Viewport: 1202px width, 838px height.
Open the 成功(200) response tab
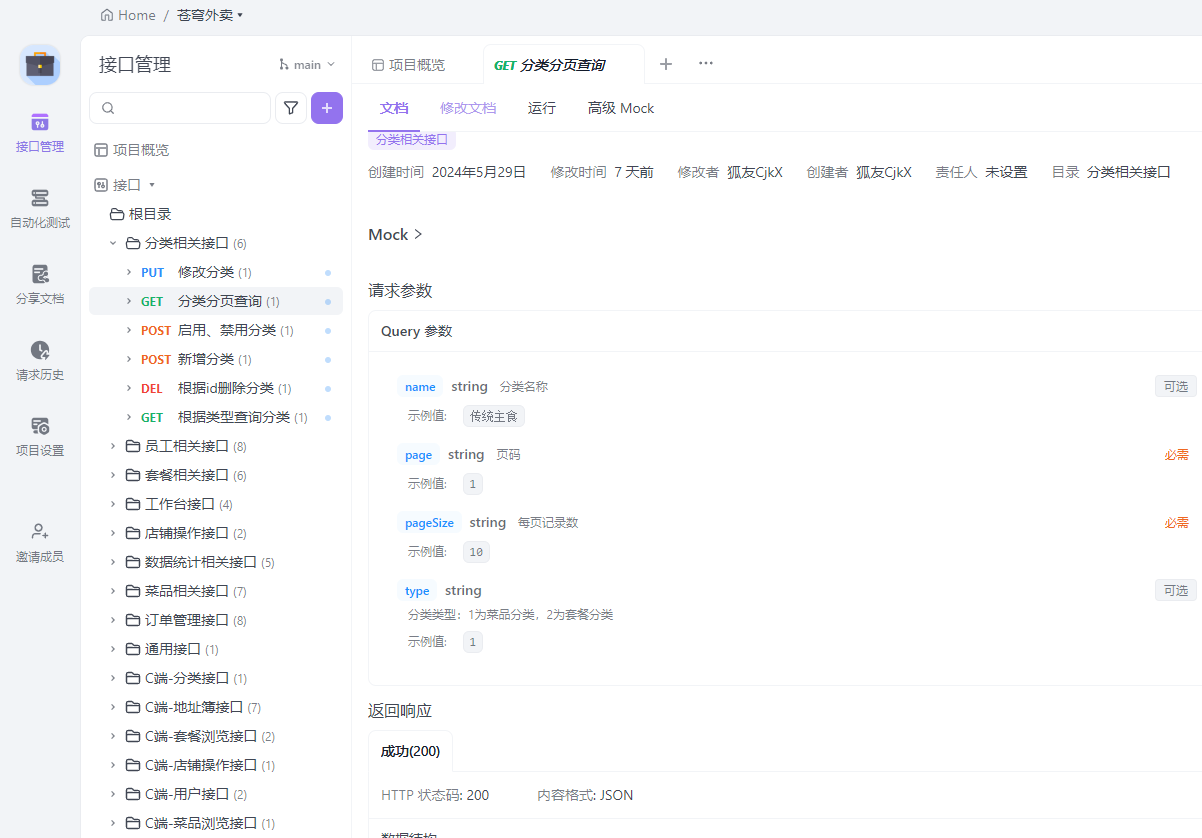point(410,750)
